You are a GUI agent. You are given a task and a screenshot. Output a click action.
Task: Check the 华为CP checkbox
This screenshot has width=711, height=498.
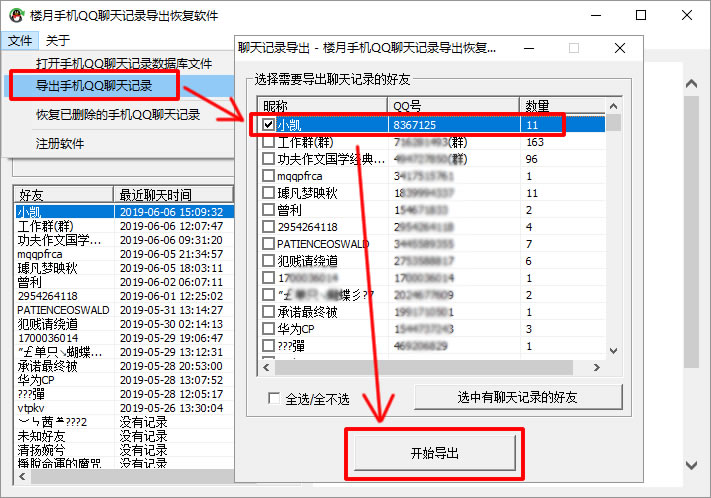pyautogui.click(x=268, y=329)
